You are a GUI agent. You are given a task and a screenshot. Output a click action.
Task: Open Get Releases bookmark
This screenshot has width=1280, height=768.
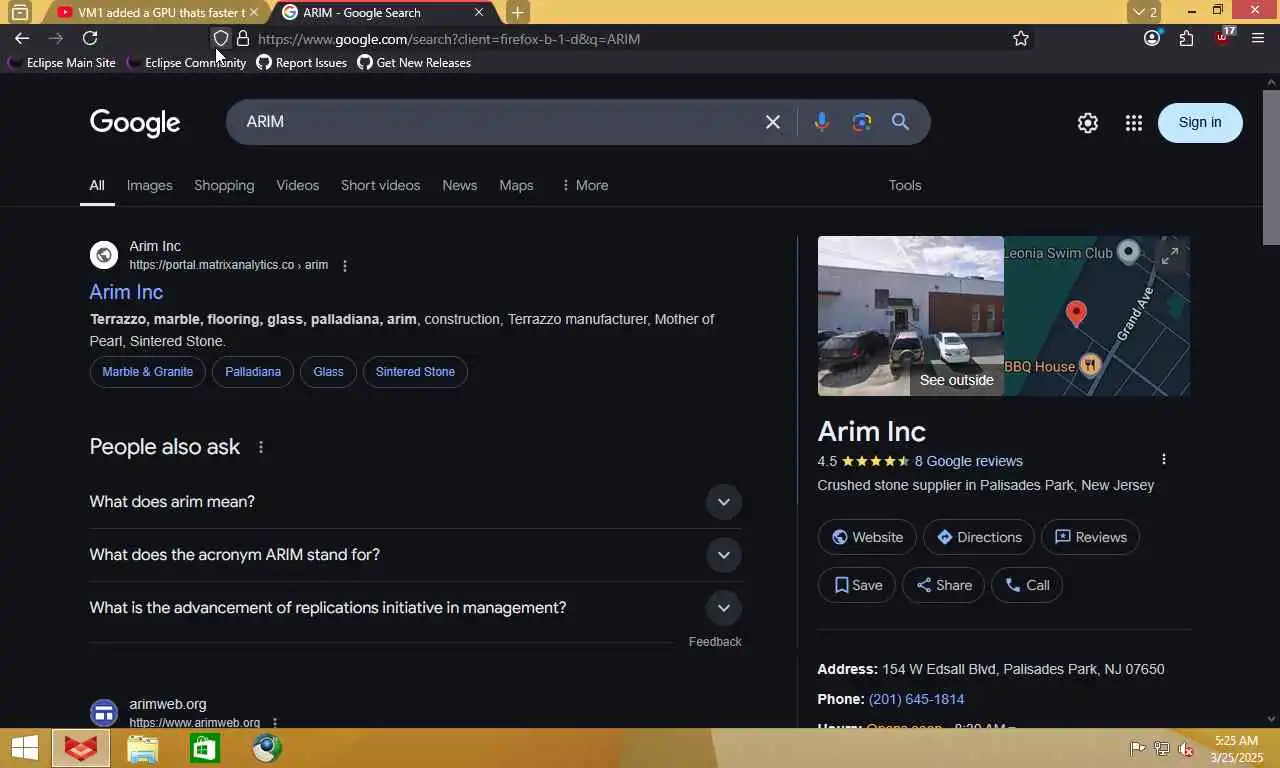click(x=414, y=63)
